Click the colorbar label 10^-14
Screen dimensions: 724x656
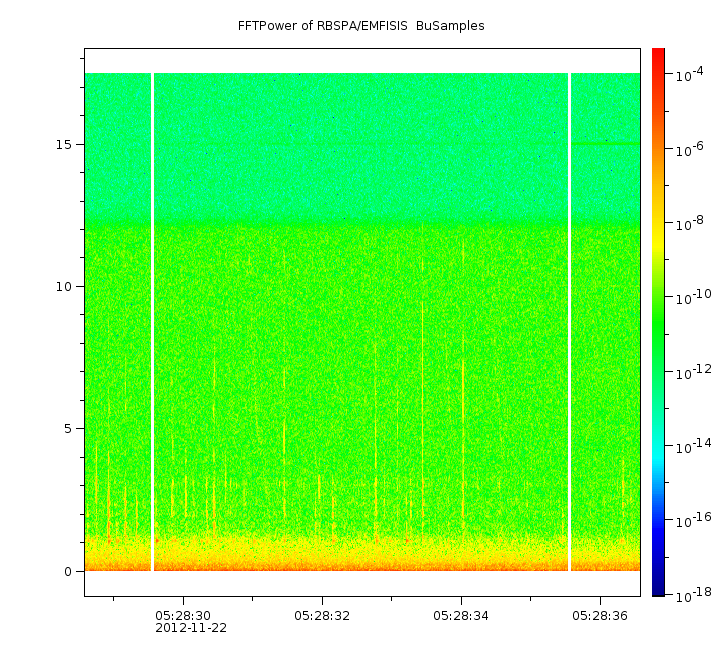point(693,446)
